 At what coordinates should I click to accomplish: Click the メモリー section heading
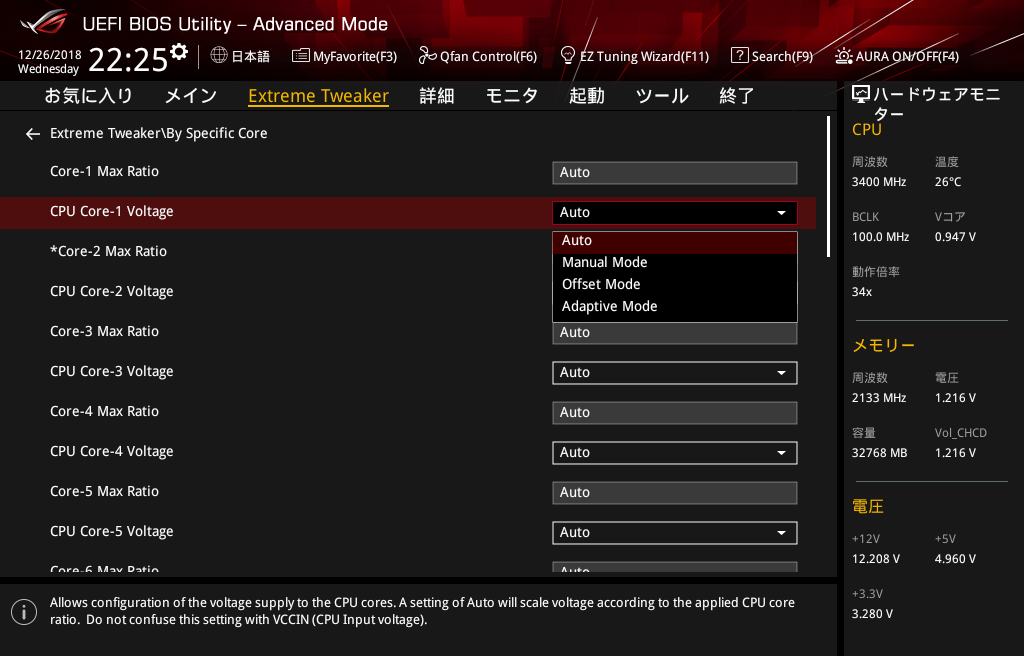coord(884,345)
